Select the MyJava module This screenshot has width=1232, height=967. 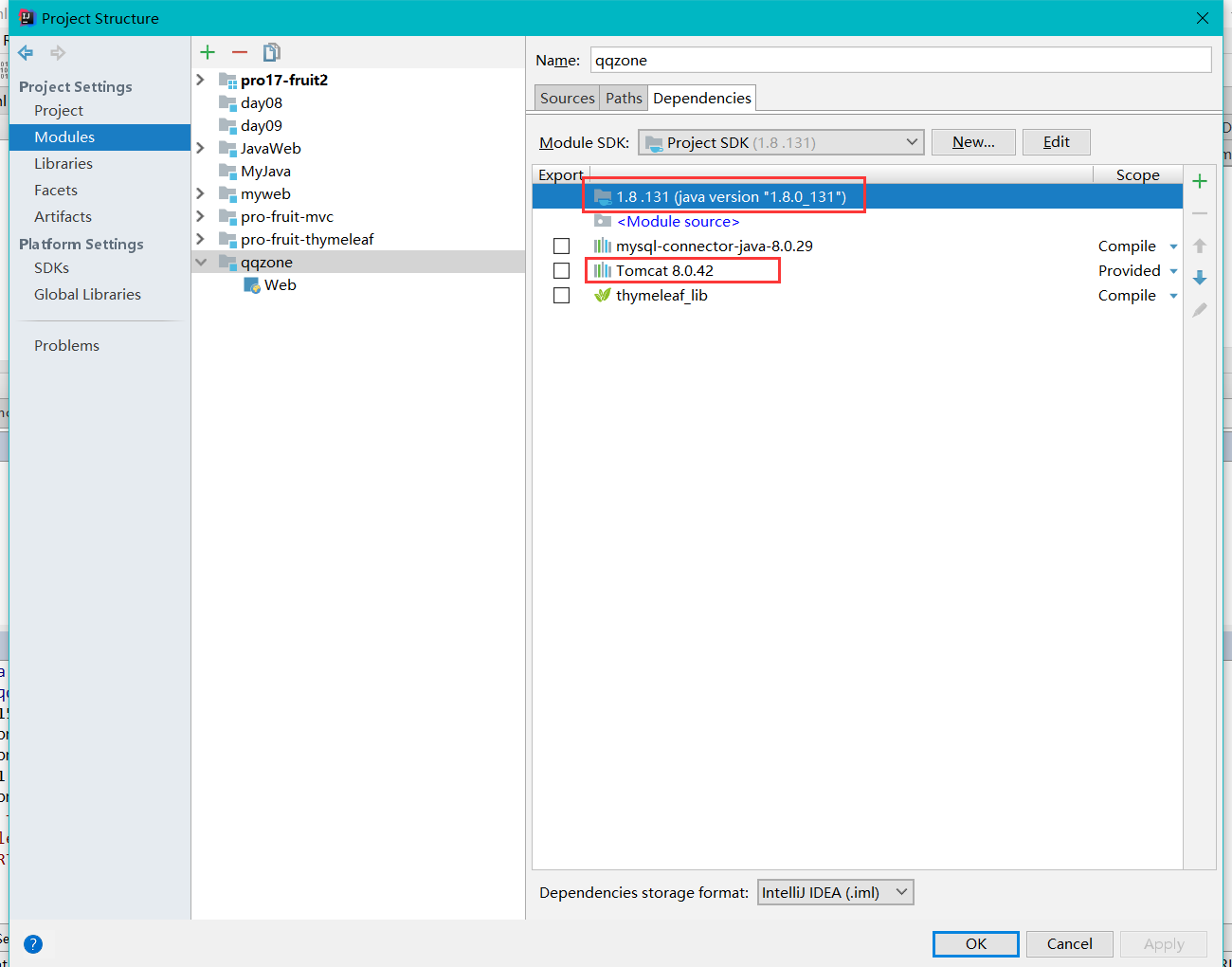coord(265,172)
